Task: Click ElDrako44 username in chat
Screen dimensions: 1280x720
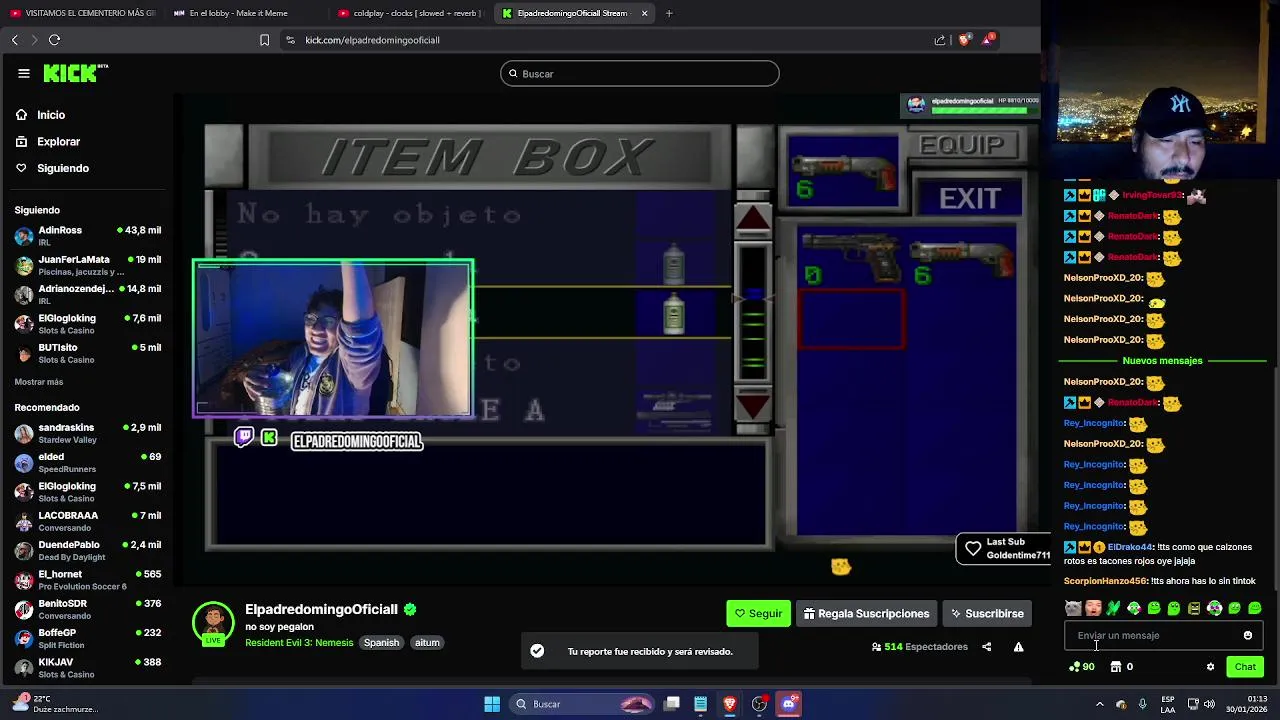Action: (x=1130, y=547)
